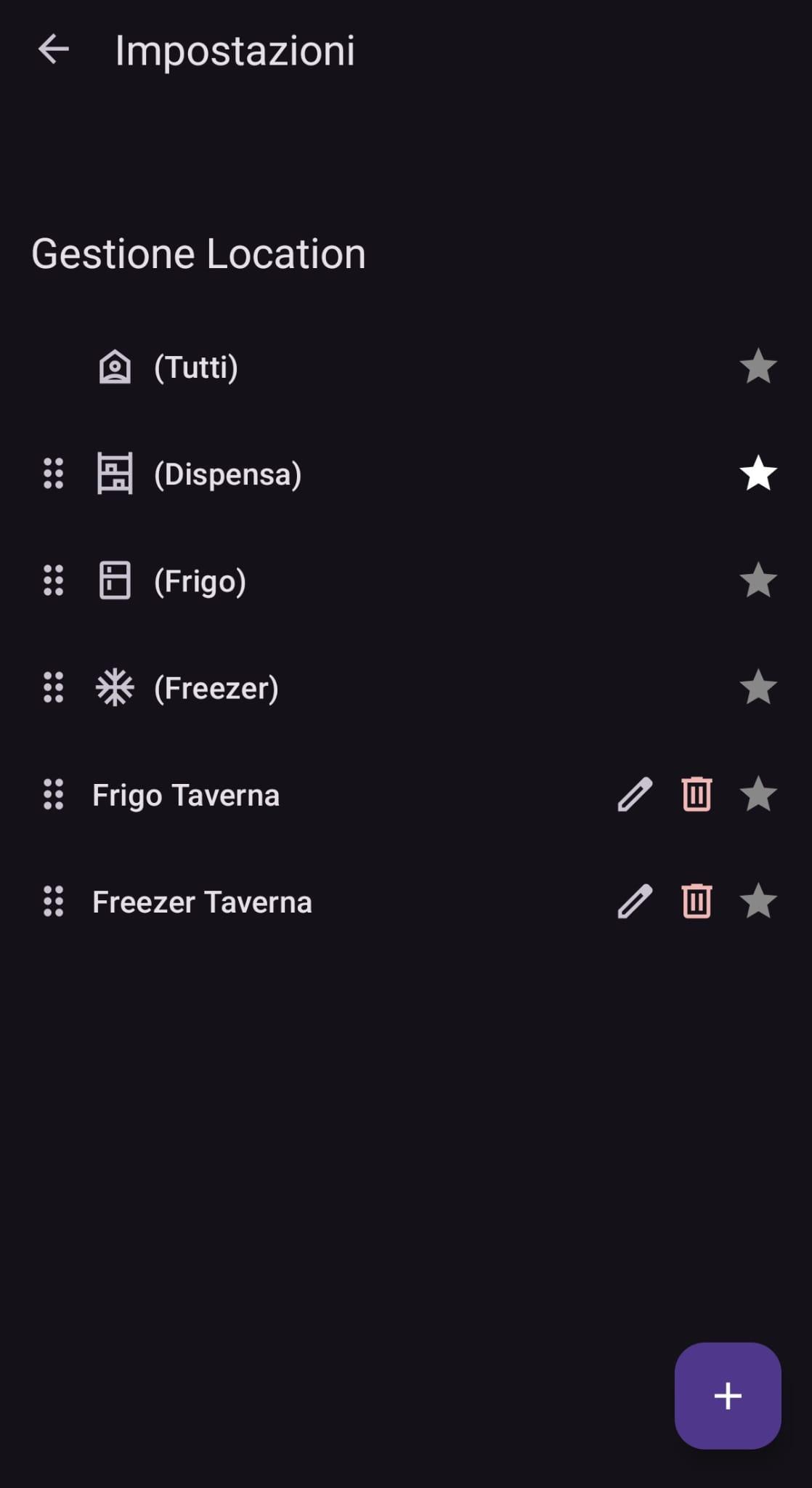Tap the trash icon for Freezer Taverna

[697, 902]
